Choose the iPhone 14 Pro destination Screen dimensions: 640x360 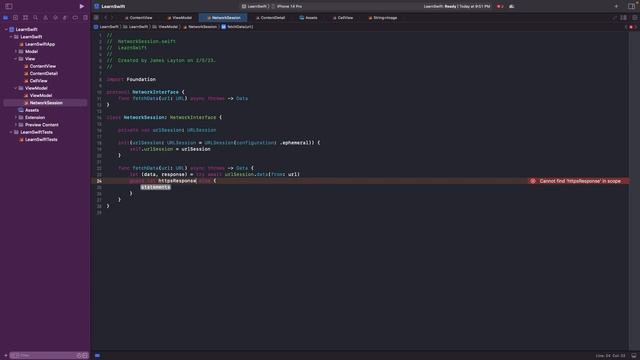click(287, 7)
